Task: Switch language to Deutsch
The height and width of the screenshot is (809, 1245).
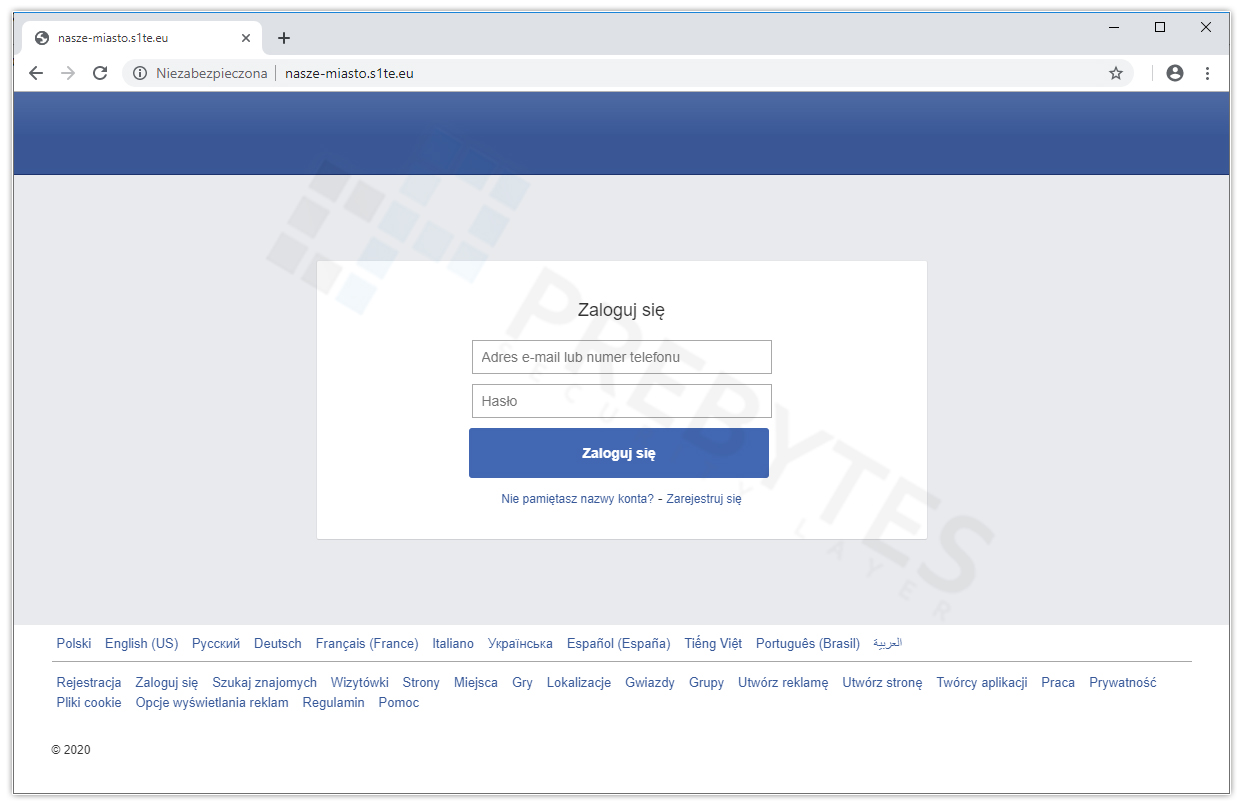Action: coord(278,644)
